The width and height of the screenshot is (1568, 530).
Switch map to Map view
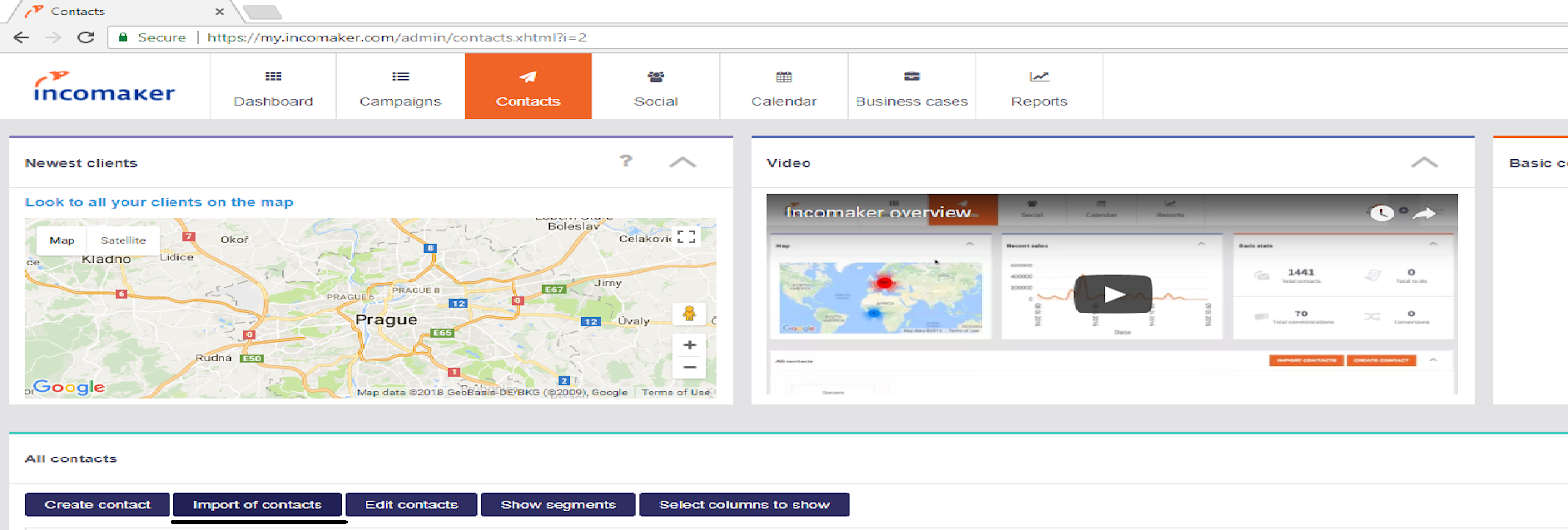62,240
